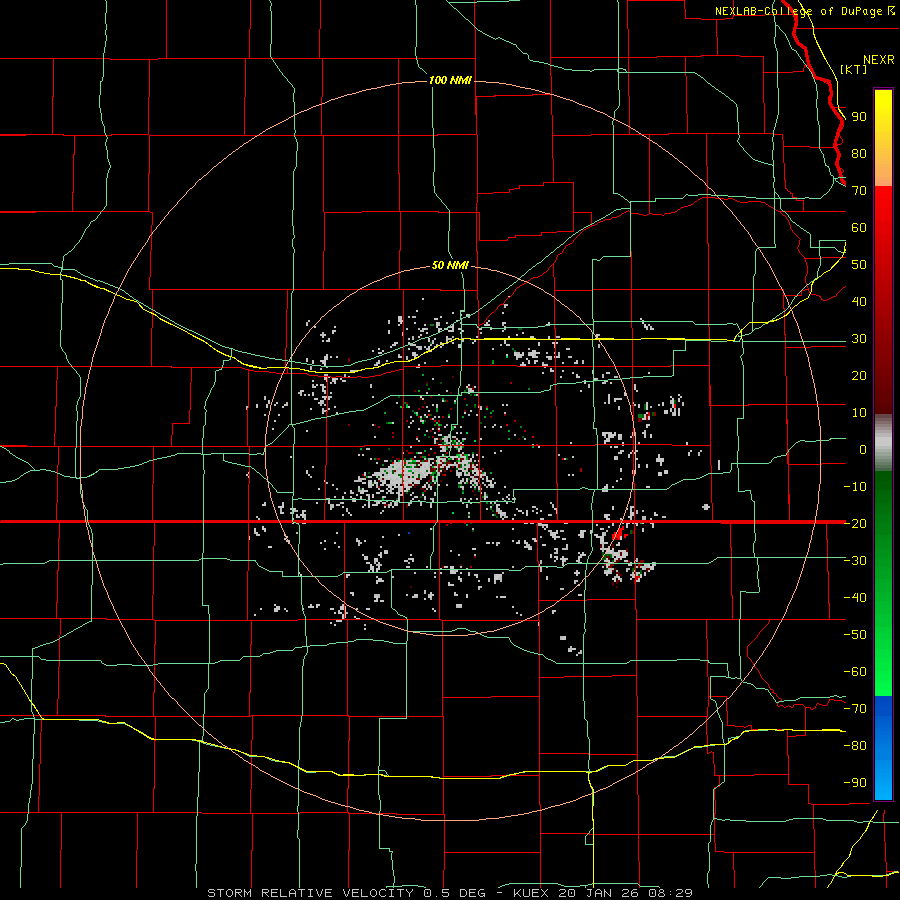Click the [KT] units label
This screenshot has width=900, height=900.
coord(853,69)
